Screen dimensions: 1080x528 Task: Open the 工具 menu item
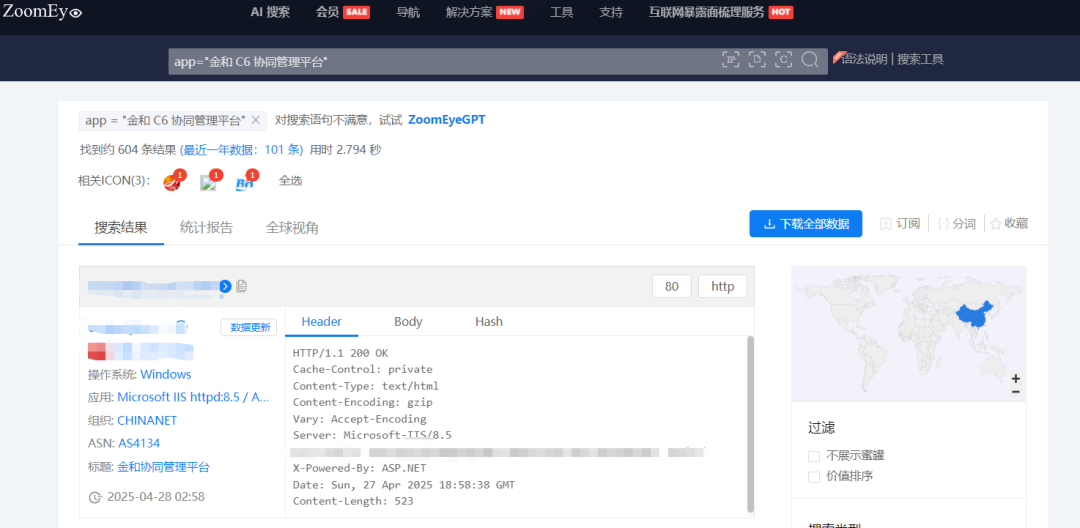(x=561, y=12)
